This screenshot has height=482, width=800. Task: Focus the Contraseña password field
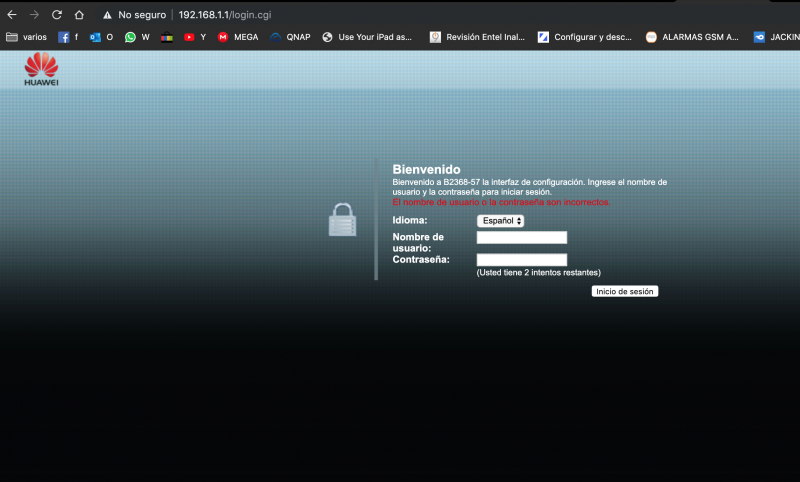click(x=521, y=260)
